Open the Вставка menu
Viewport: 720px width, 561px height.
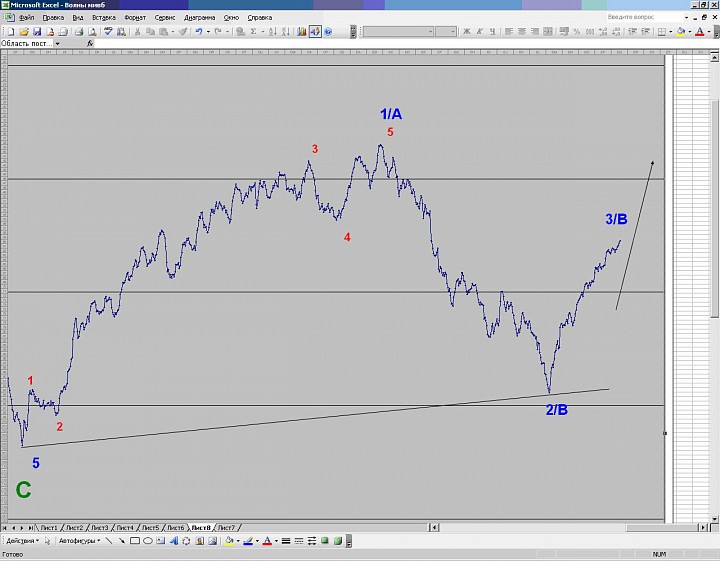[104, 17]
